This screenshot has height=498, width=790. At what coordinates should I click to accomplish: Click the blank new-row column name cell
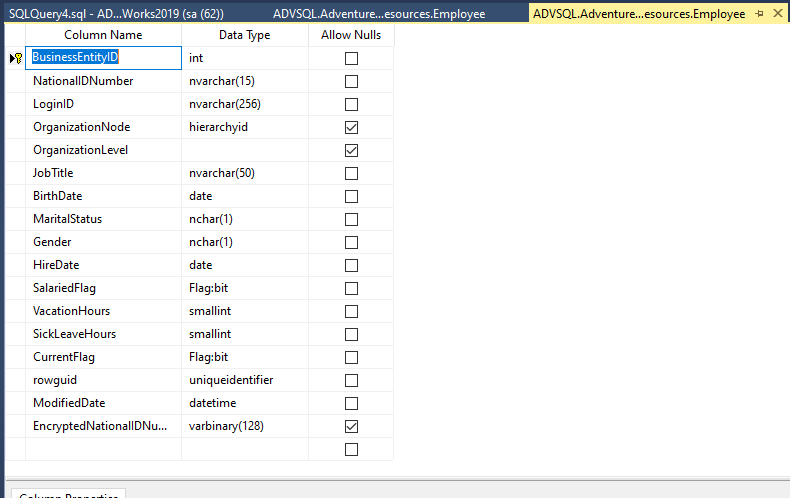[x=103, y=450]
